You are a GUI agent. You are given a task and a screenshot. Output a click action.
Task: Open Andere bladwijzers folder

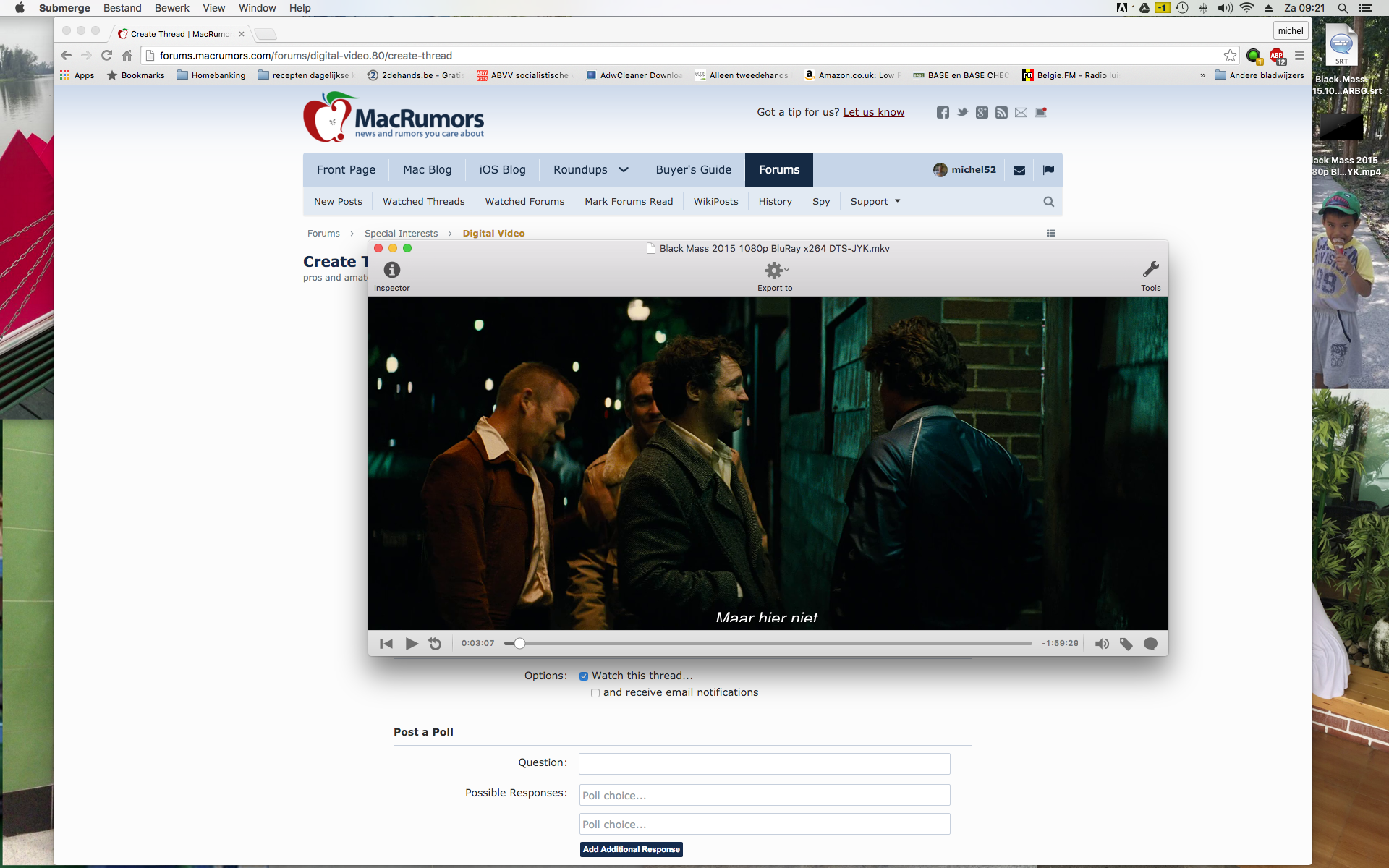click(x=1260, y=75)
